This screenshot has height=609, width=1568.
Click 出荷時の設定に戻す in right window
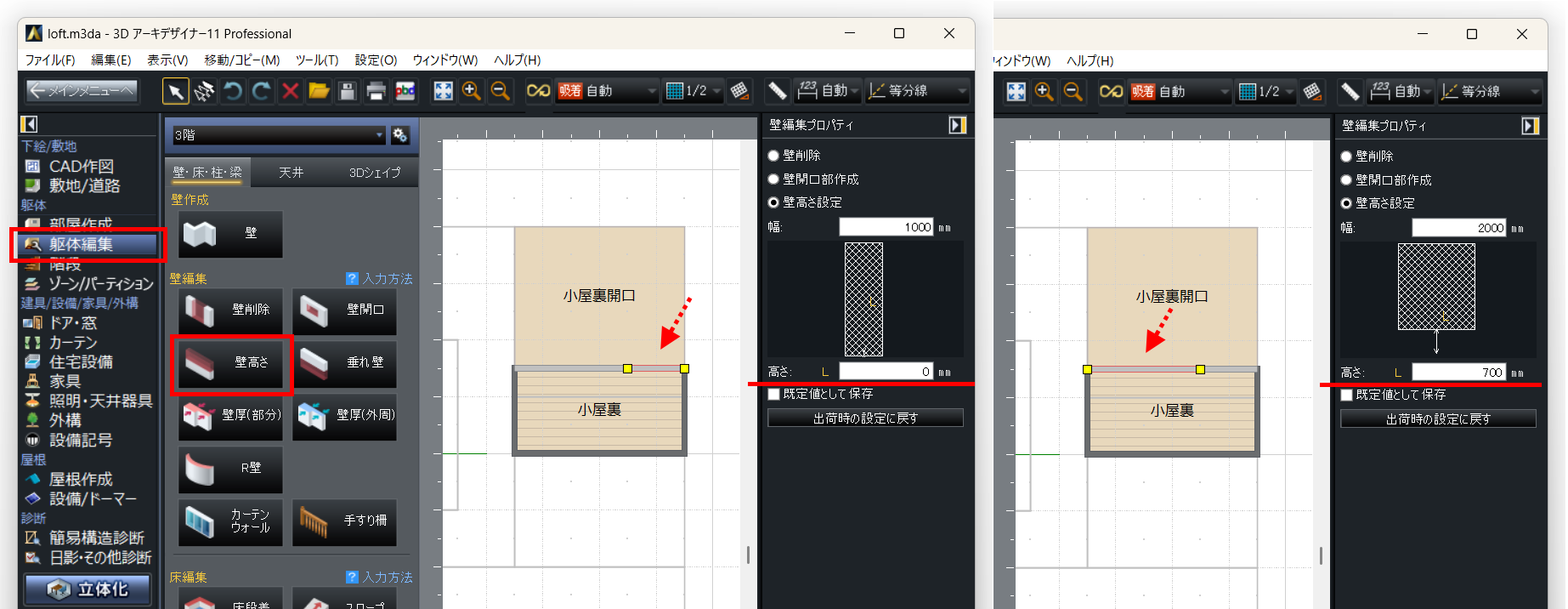(x=1438, y=419)
